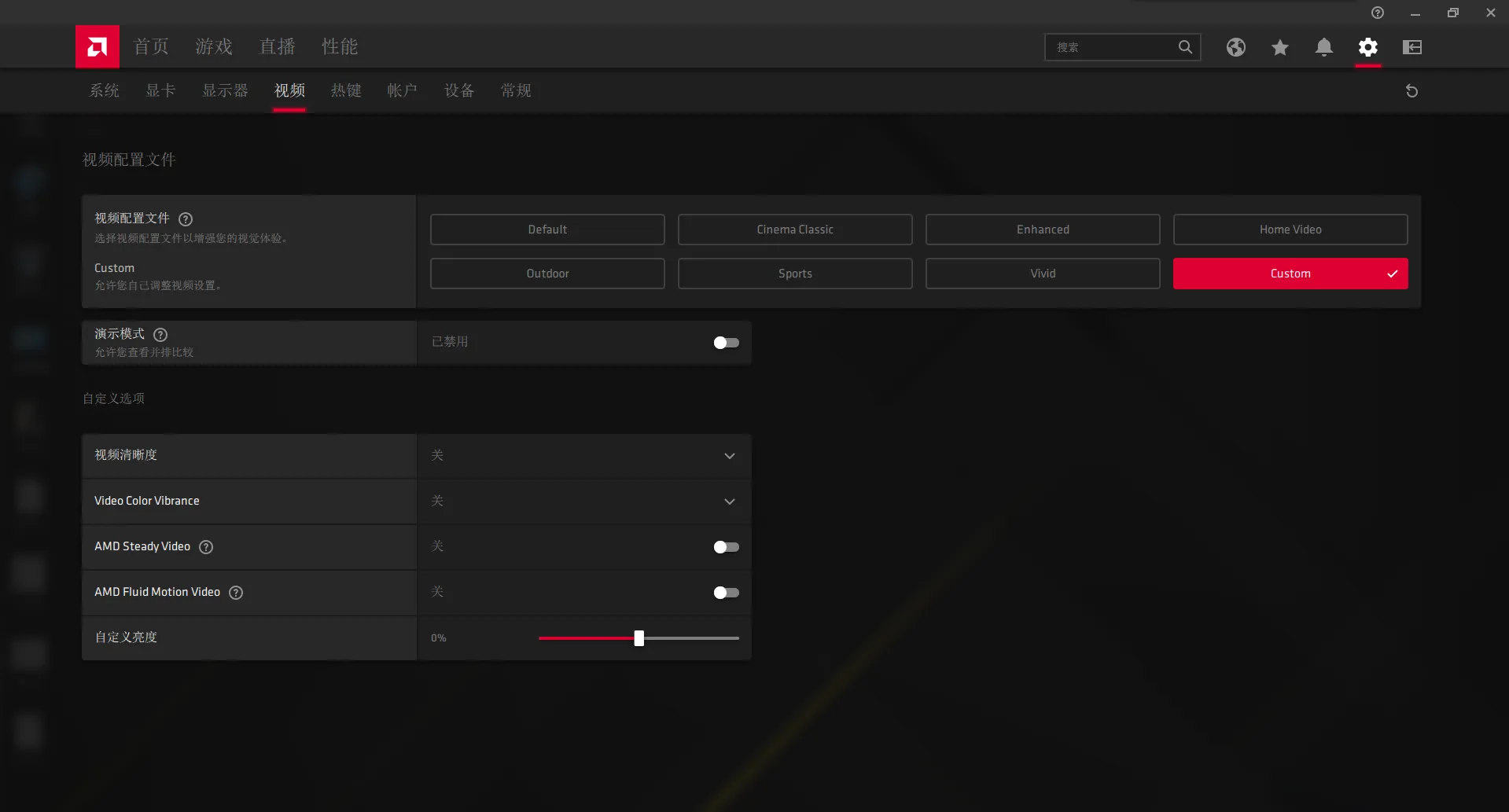Click the 自定义亮度 slider handle

click(x=639, y=638)
